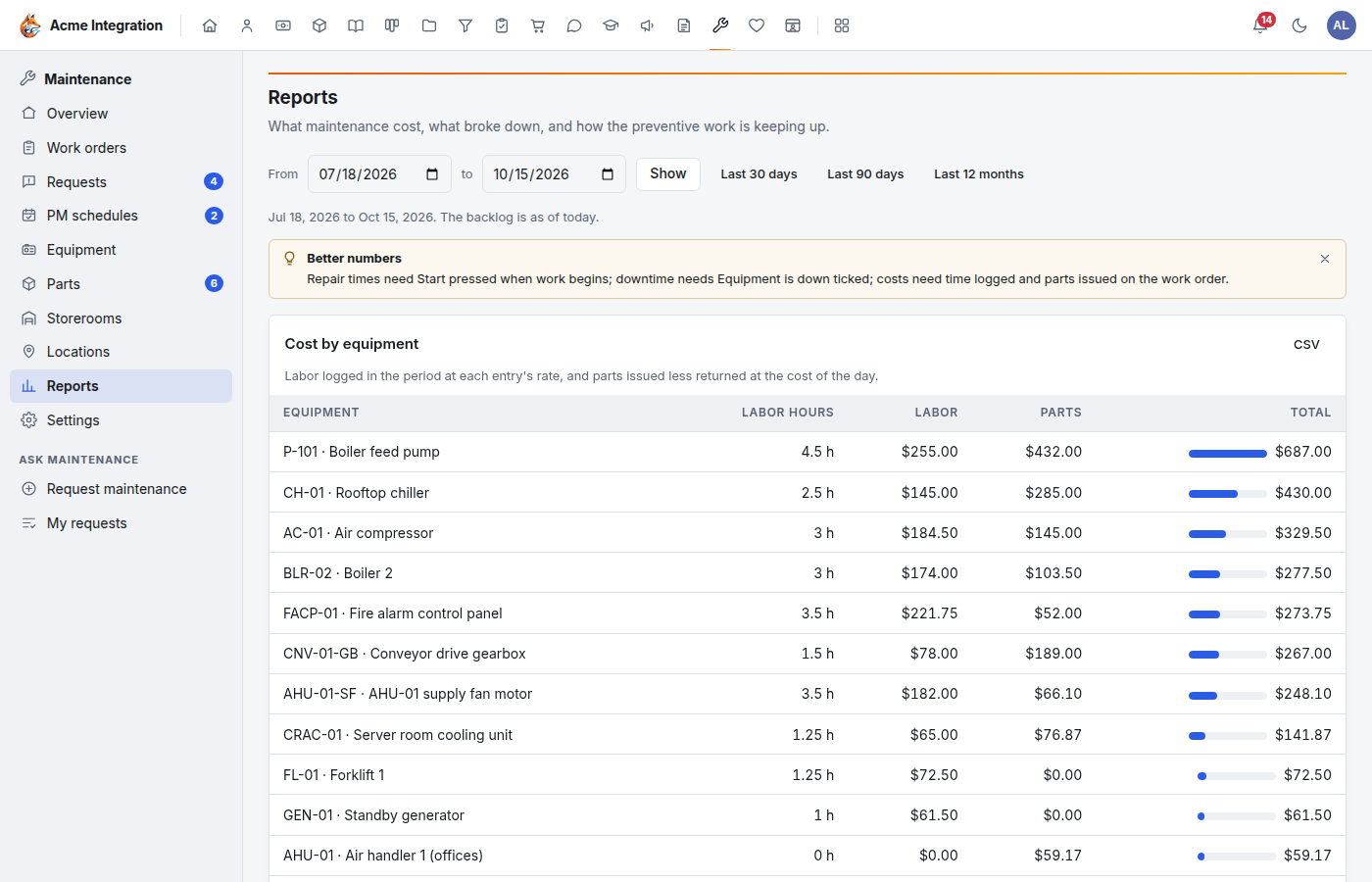The height and width of the screenshot is (882, 1372).
Task: Open the AL user avatar menu
Action: tap(1341, 25)
